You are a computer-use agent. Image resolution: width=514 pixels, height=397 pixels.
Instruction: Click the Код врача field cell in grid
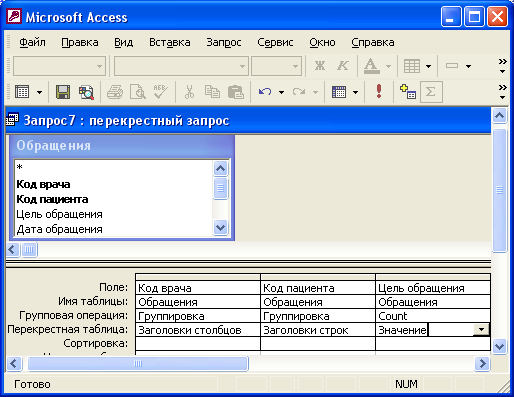point(198,288)
